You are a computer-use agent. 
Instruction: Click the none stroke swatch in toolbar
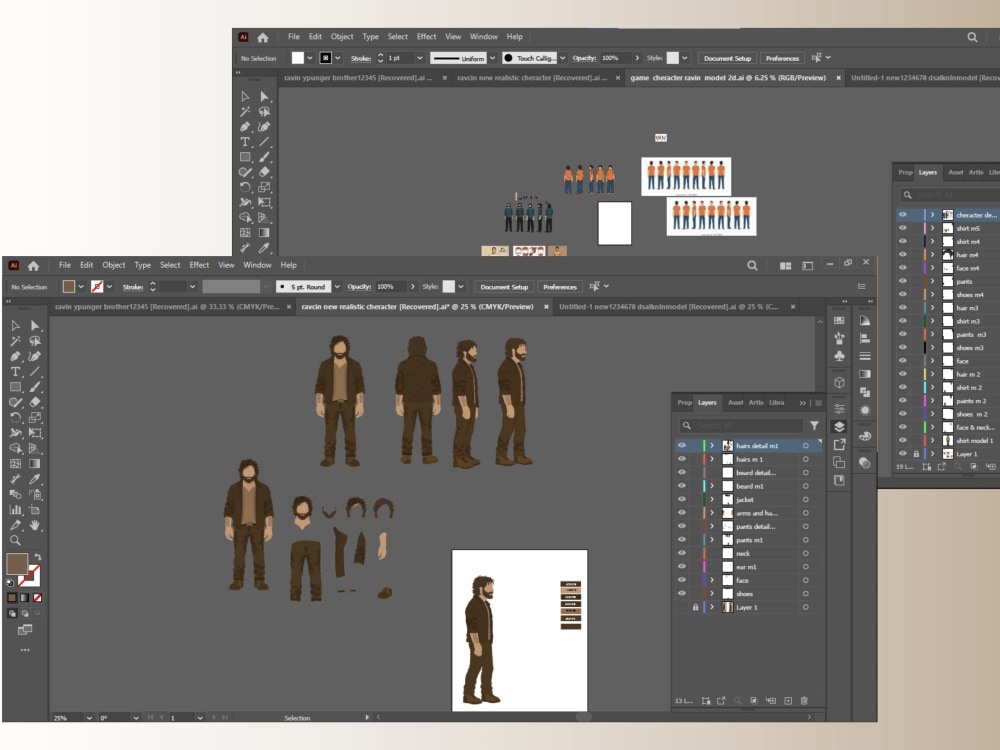[x=30, y=577]
